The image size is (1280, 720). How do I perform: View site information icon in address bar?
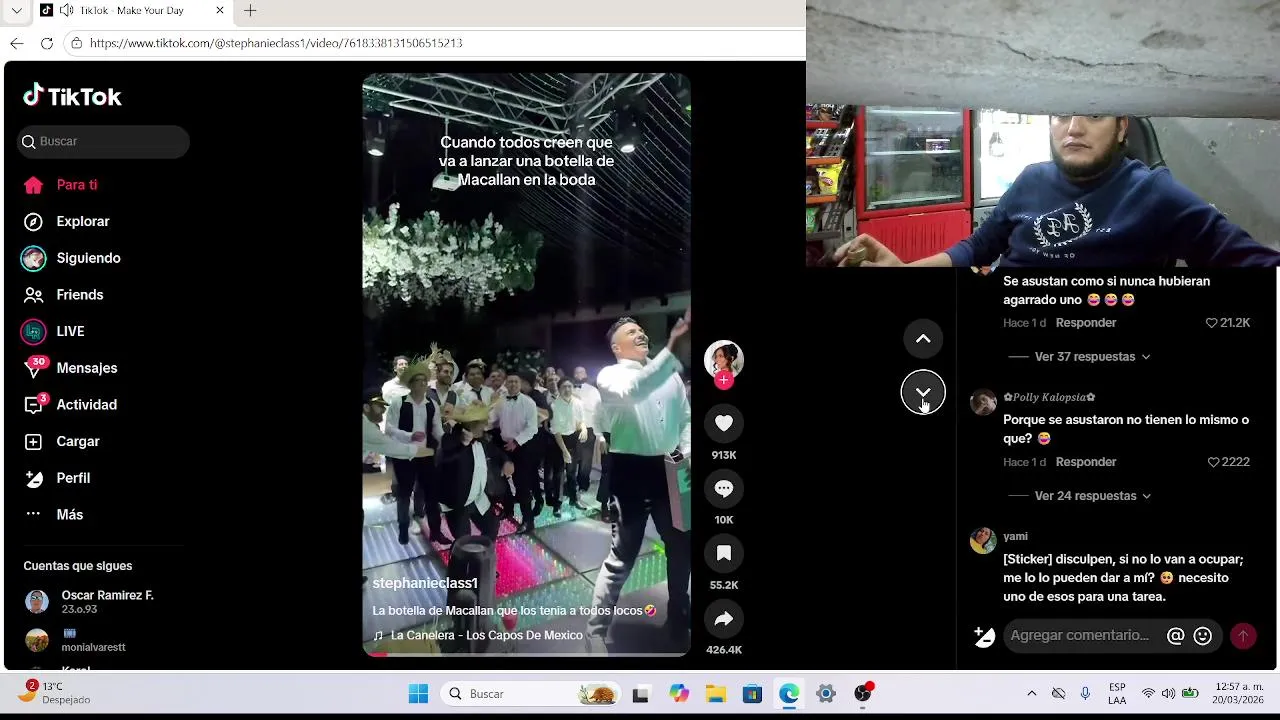click(x=76, y=43)
